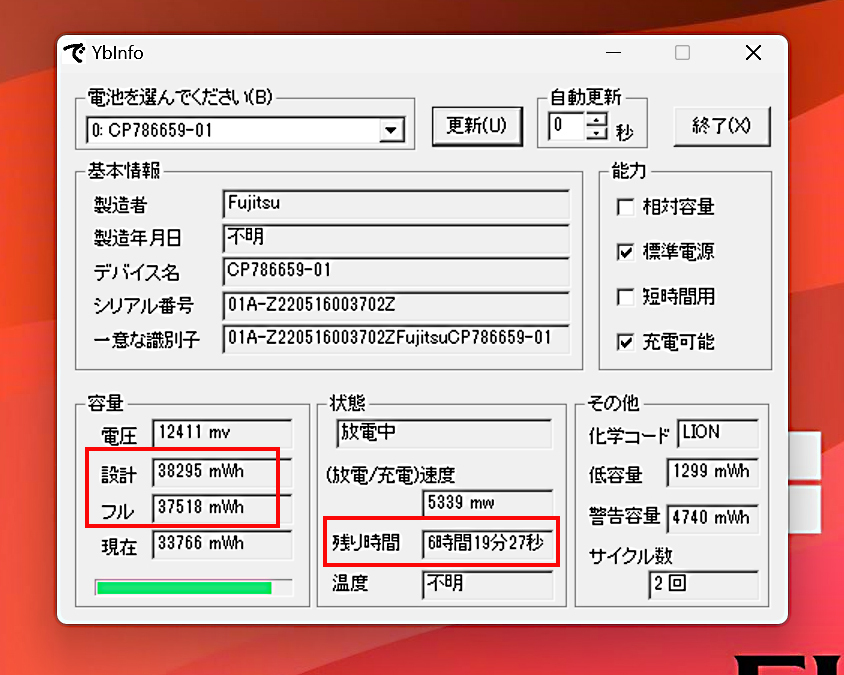The height and width of the screenshot is (675, 844).
Task: Click the デバイス名 field CP786659-01
Action: point(396,271)
